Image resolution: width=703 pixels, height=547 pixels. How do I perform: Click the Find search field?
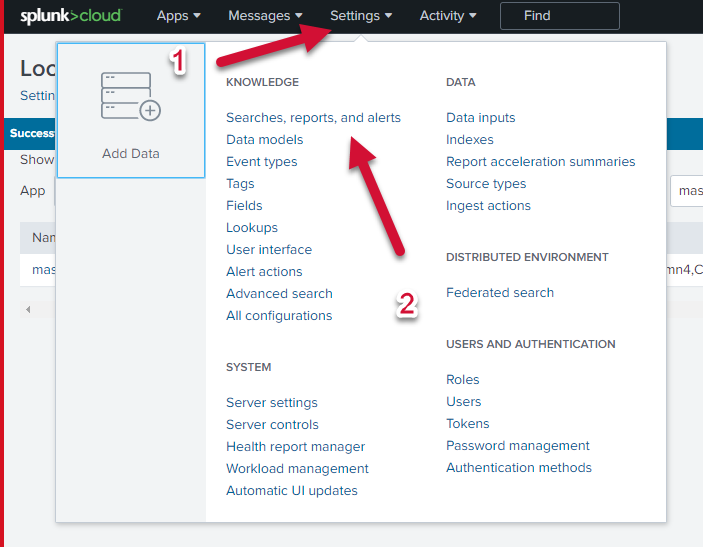[x=559, y=16]
